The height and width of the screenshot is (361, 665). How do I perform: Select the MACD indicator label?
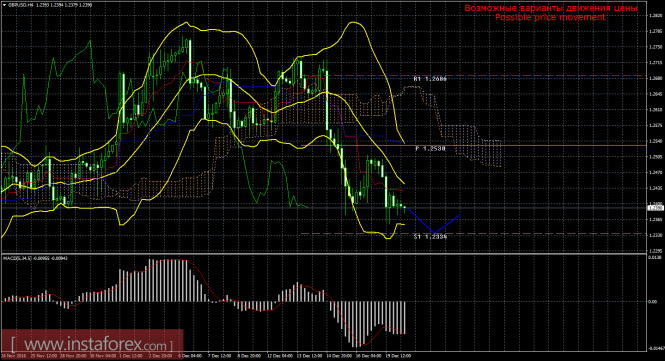(35, 258)
